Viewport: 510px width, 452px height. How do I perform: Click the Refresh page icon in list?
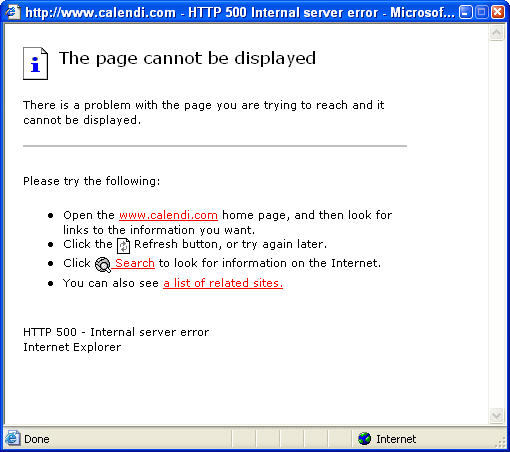pyautogui.click(x=123, y=246)
